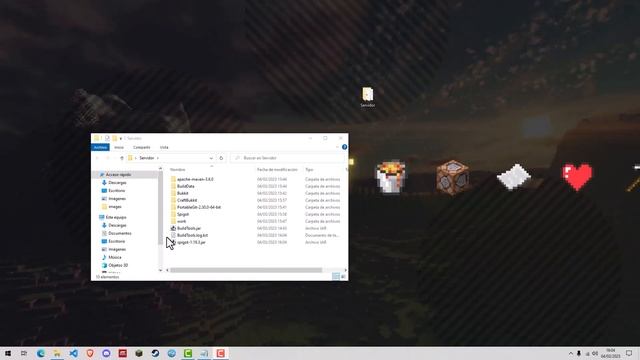
Task: Open the red Camtasia recorder icon in the taskbar
Action: 220,353
